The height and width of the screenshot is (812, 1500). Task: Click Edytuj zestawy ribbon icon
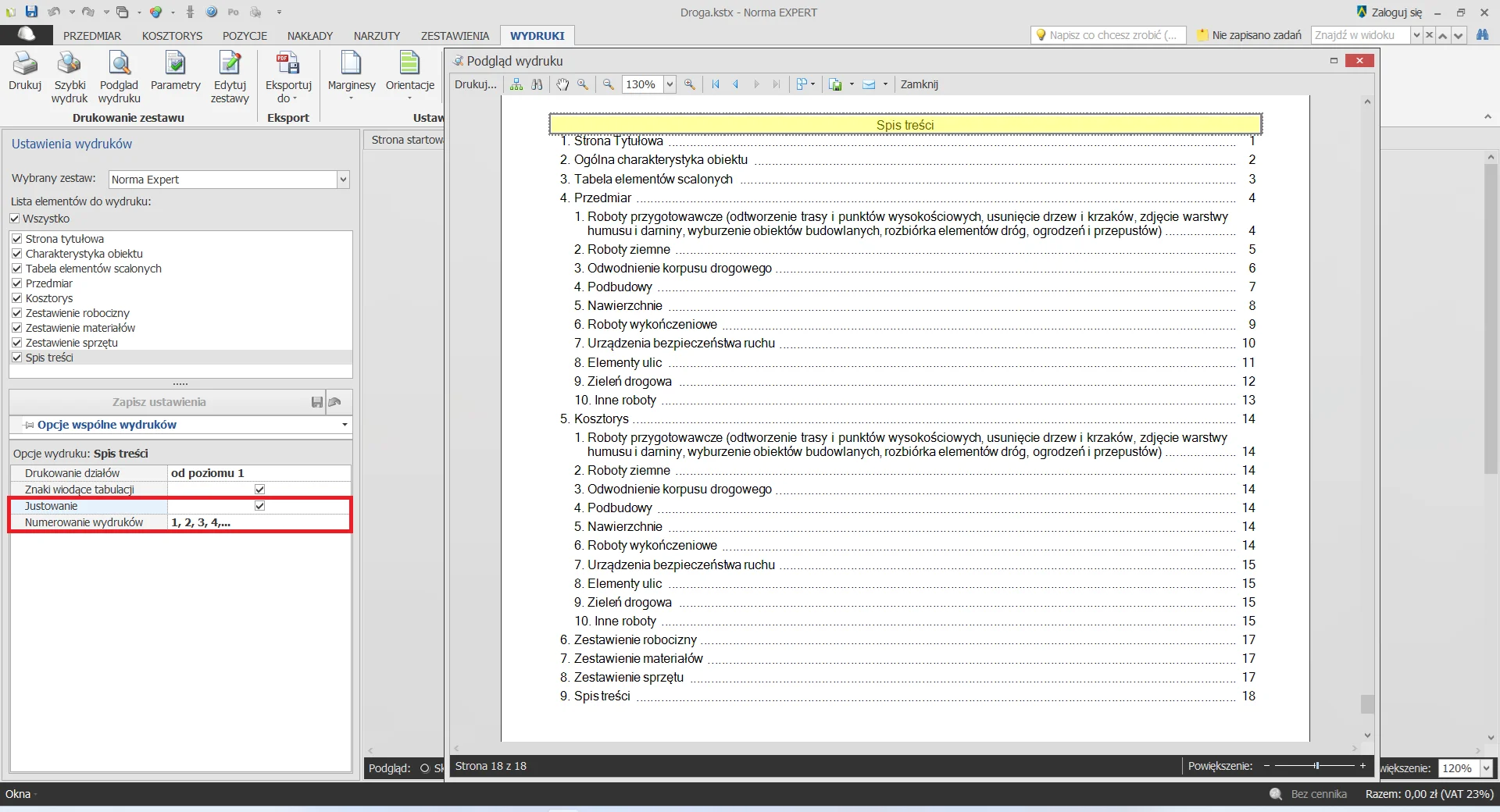coord(230,64)
